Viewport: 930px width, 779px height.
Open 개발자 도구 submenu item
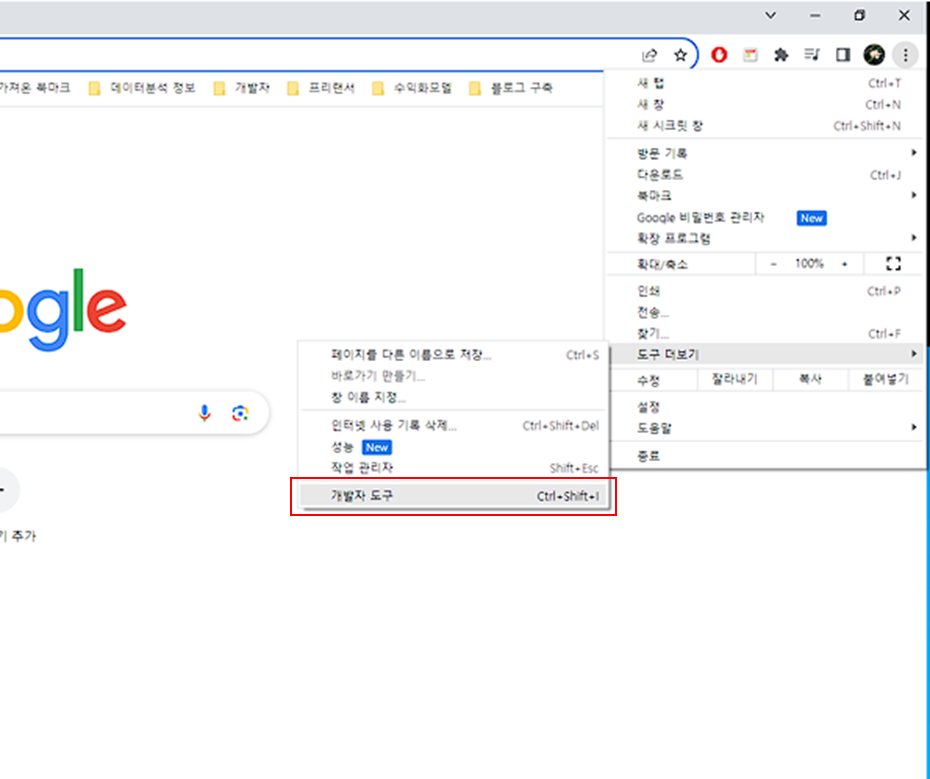[x=454, y=495]
